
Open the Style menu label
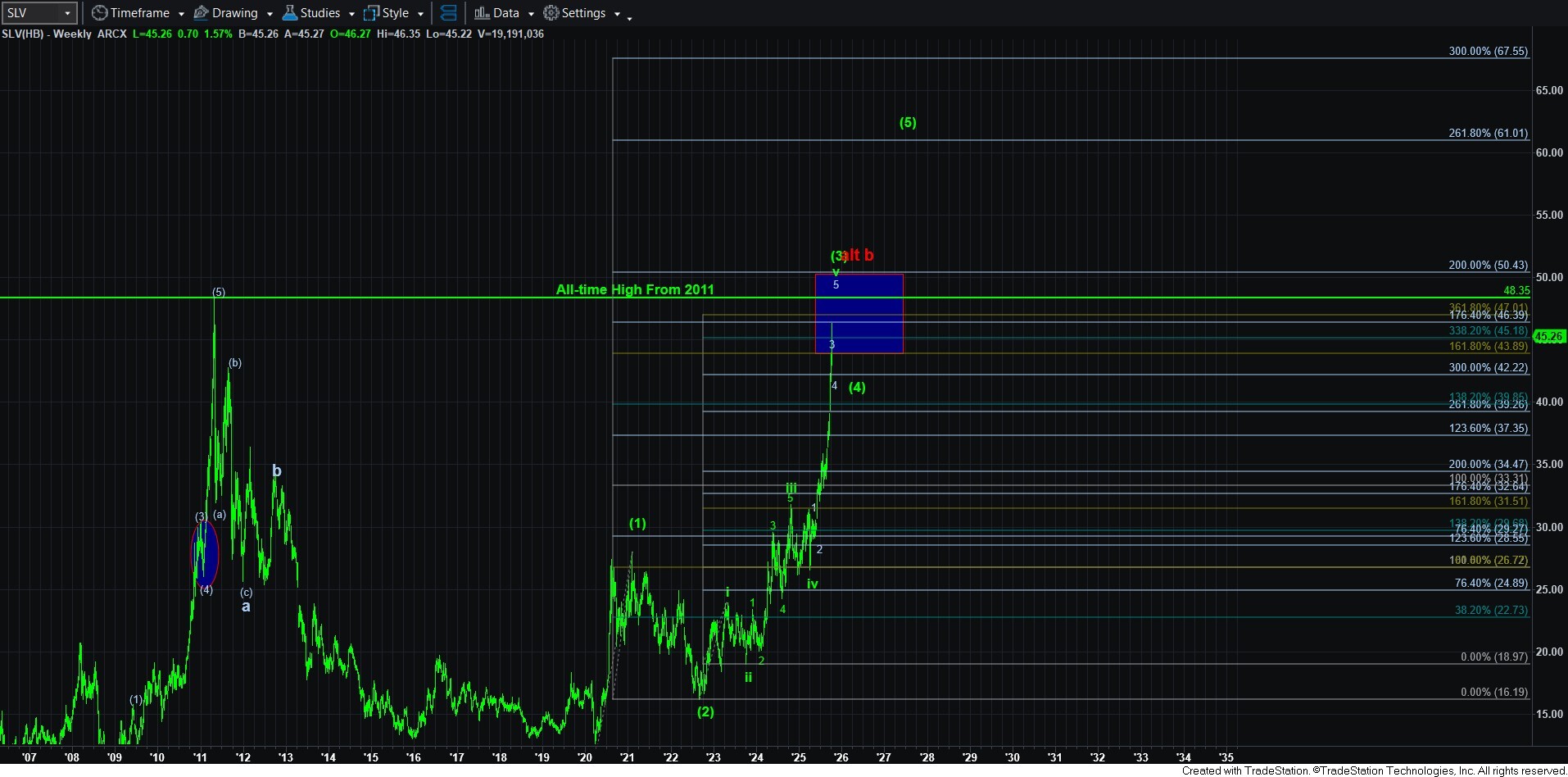(396, 13)
